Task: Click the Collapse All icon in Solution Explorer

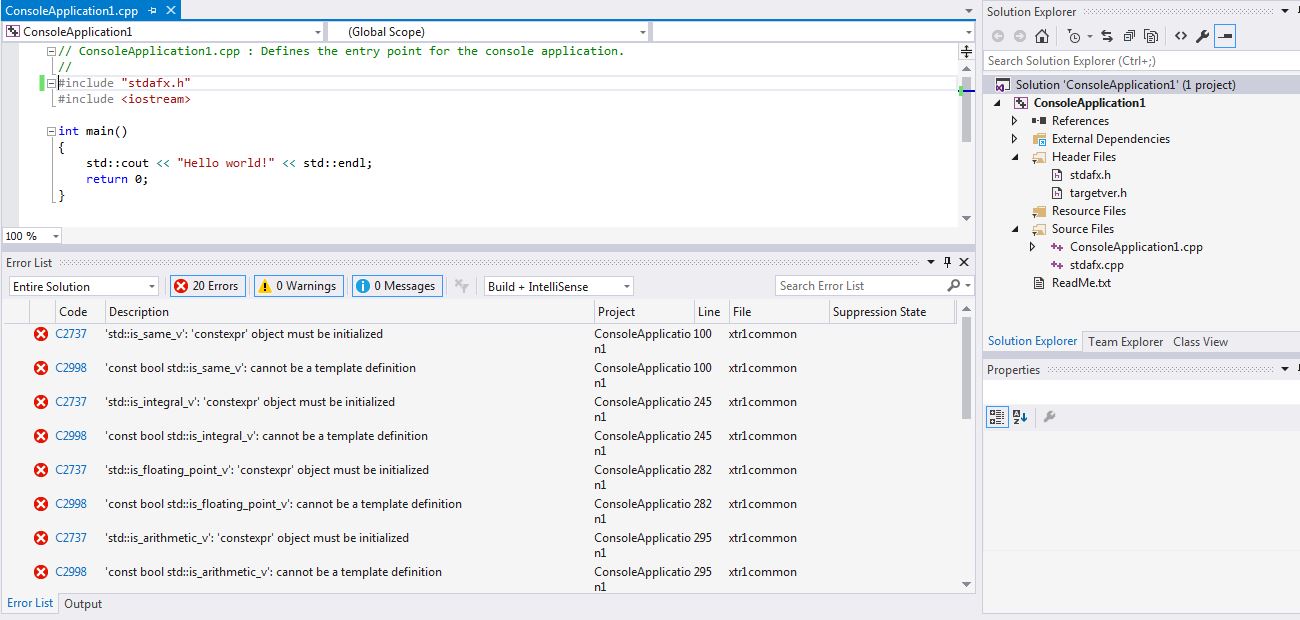Action: (x=1128, y=36)
